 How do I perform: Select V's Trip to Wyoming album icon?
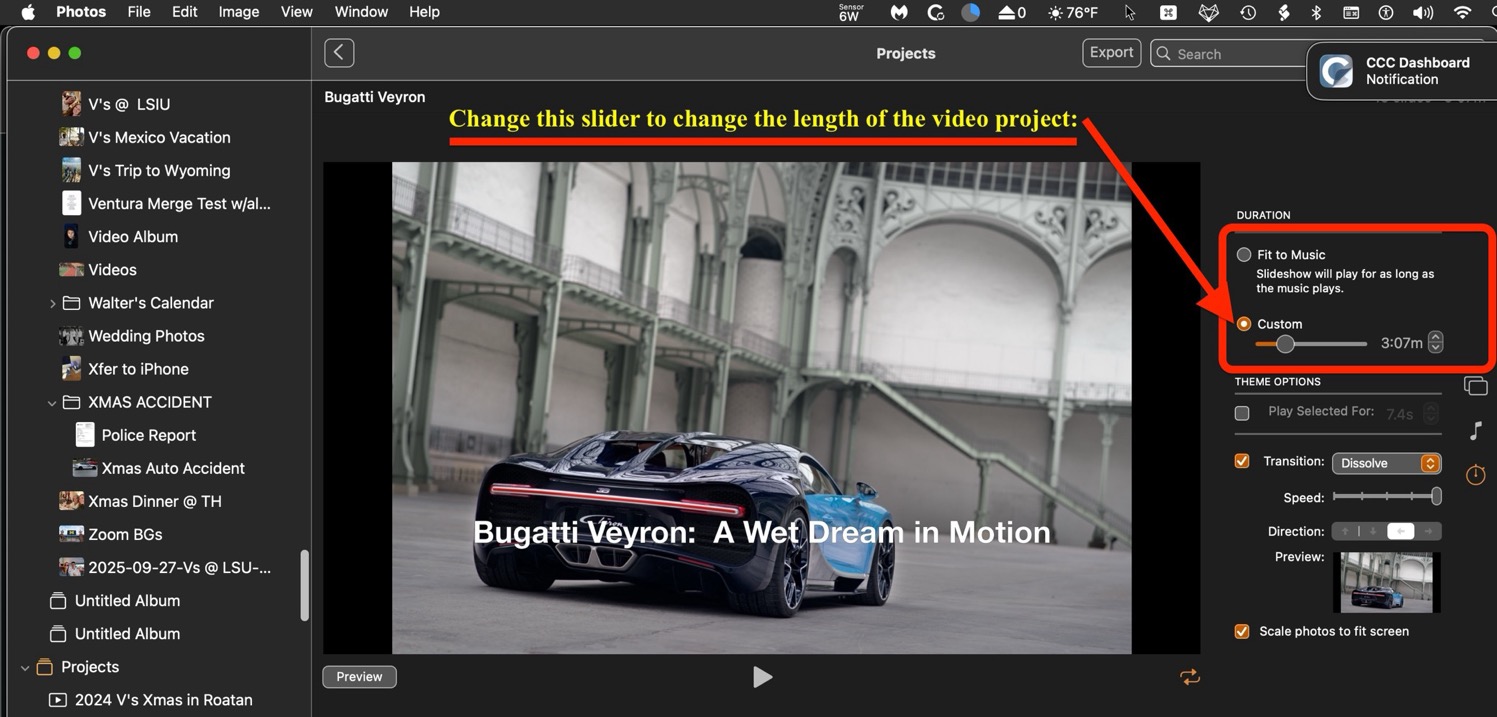(71, 170)
